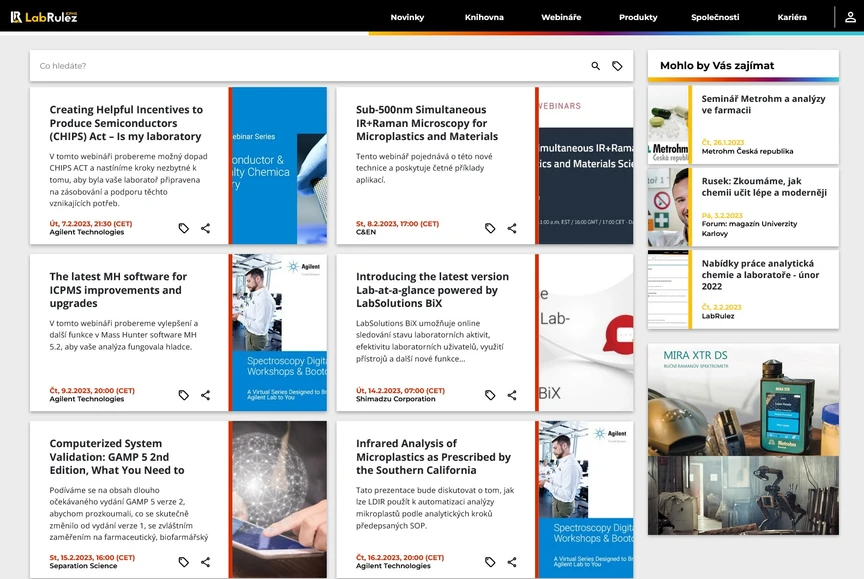Viewport: 864px width, 579px height.
Task: Share the Sub-500nm IR+Raman webinar
Action: click(x=512, y=228)
